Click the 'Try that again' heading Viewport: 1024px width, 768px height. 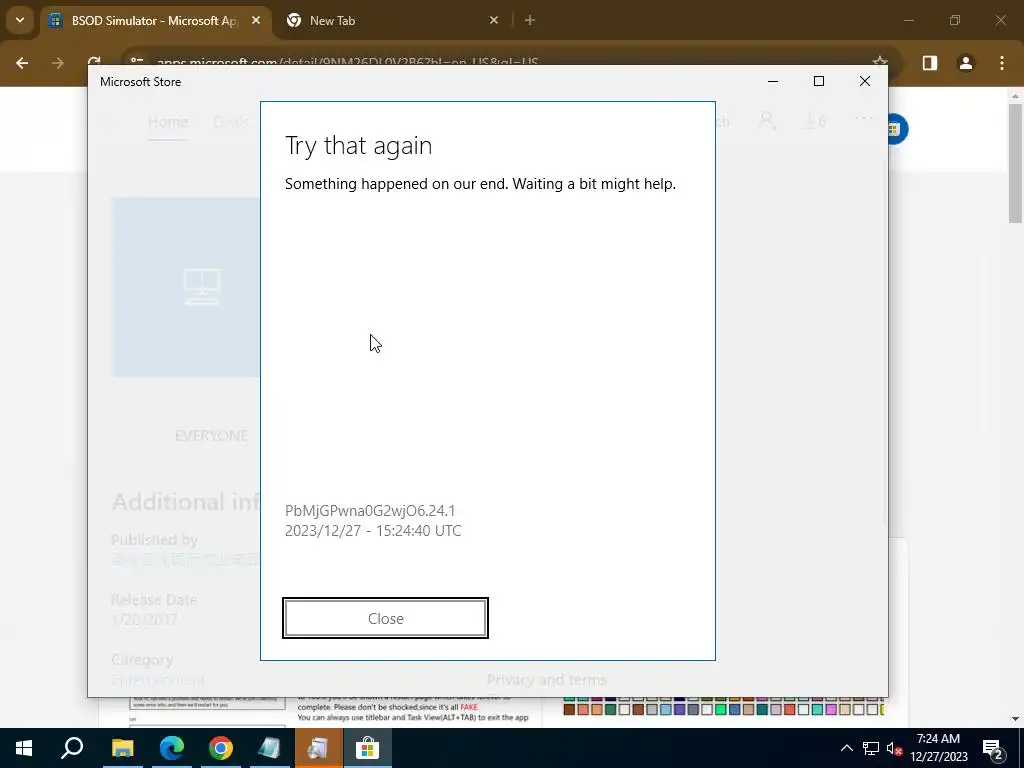pyautogui.click(x=359, y=146)
